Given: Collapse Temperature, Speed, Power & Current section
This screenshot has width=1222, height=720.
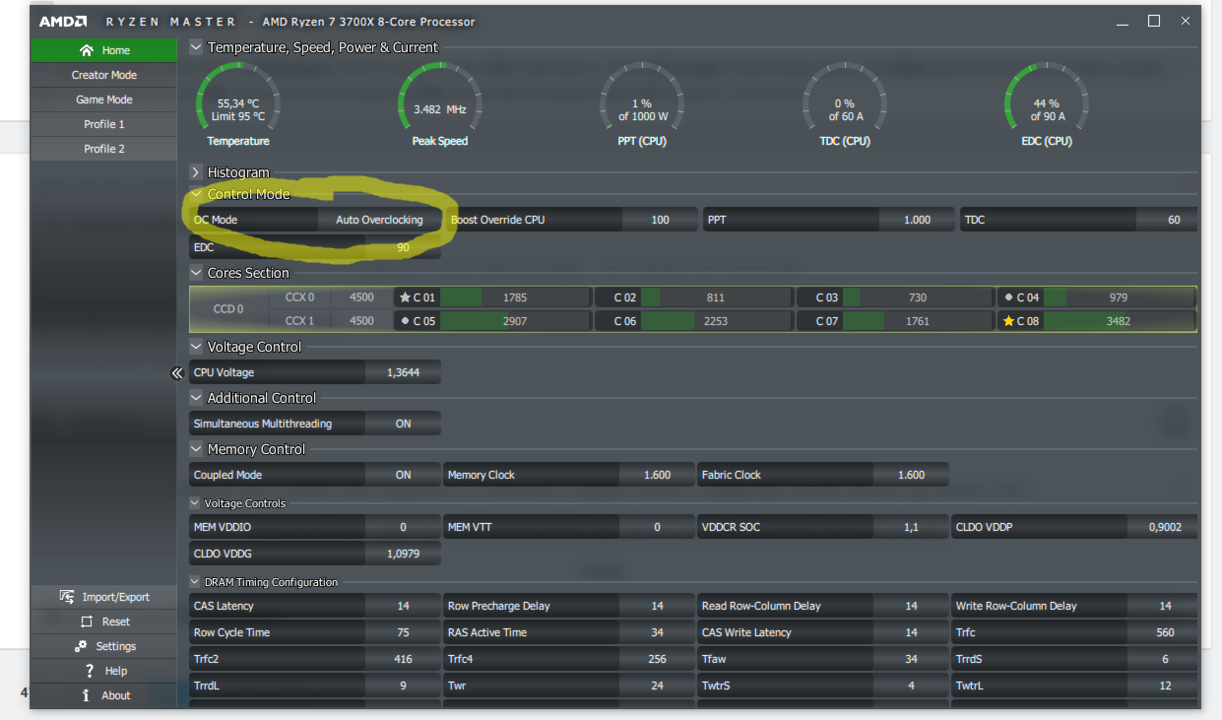Looking at the screenshot, I should click(196, 47).
